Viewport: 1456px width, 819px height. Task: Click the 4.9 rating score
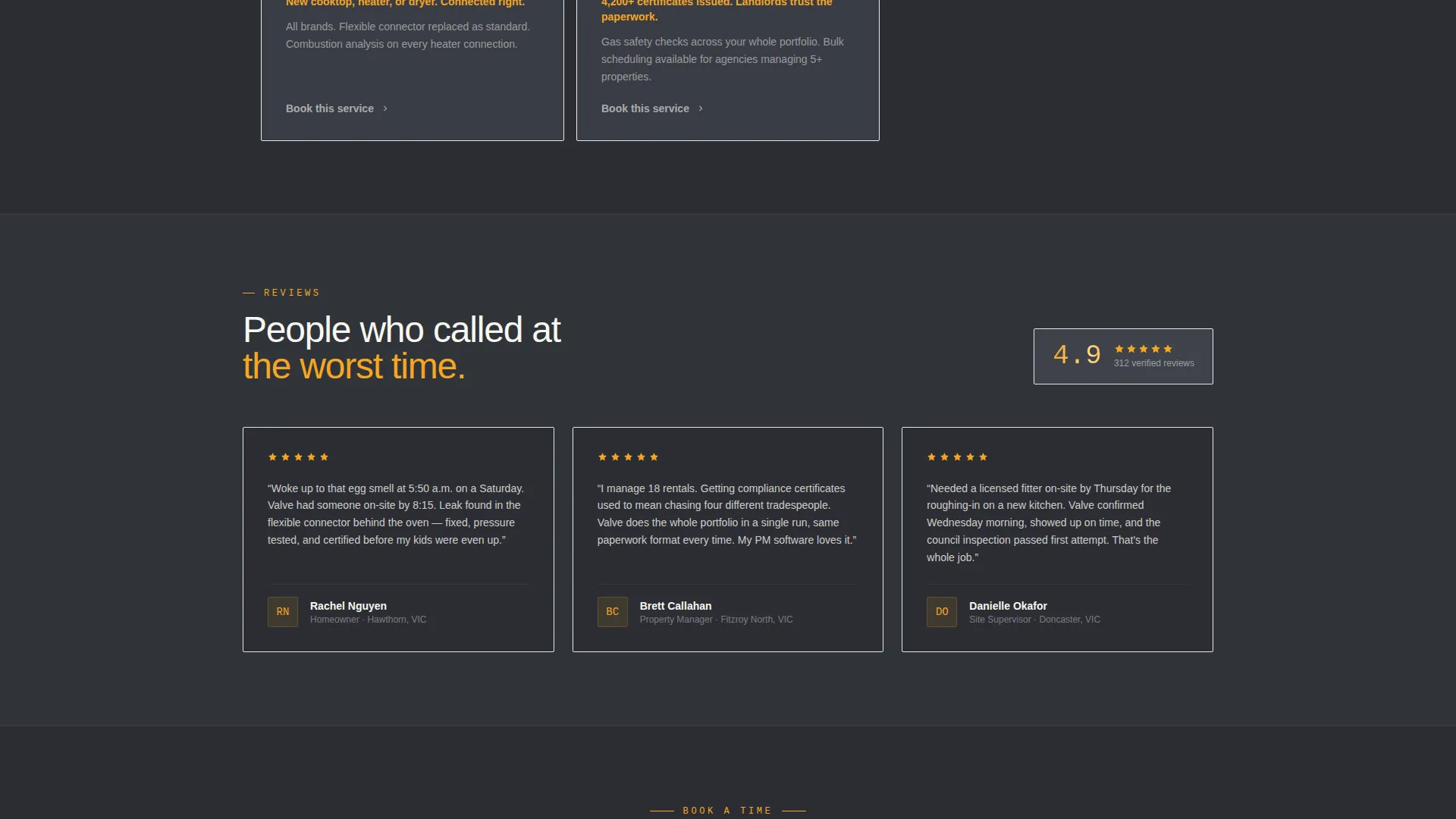click(x=1077, y=355)
